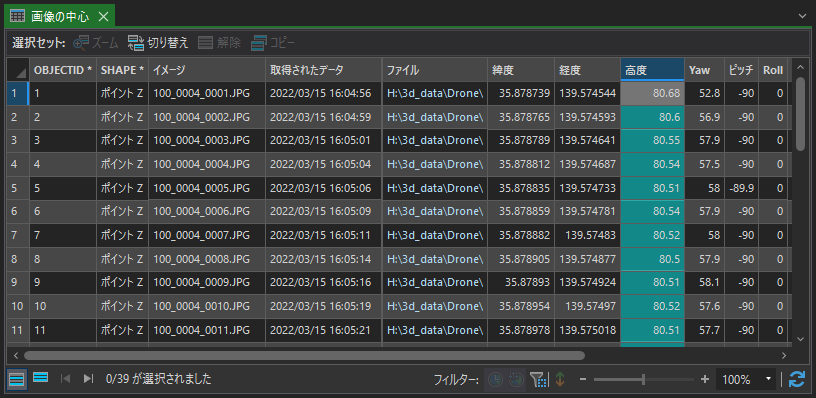The width and height of the screenshot is (816, 398).
Task: Click altitude cell 80.5 in row 8
Action: [653, 259]
